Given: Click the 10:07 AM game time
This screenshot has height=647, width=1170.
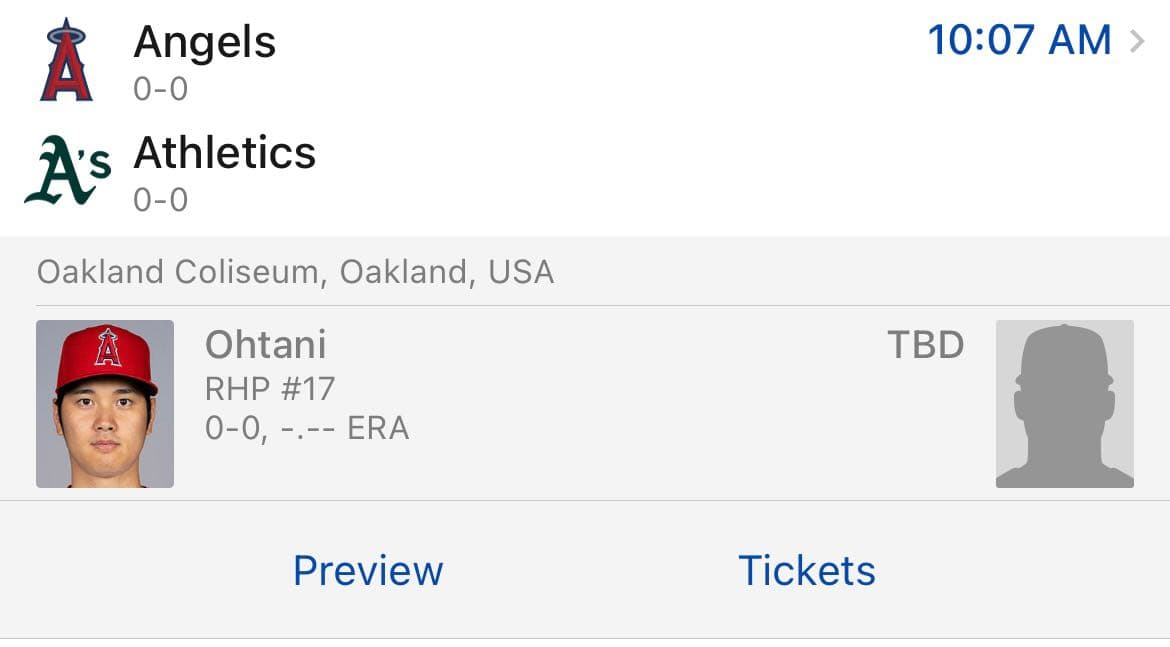Looking at the screenshot, I should 1020,40.
